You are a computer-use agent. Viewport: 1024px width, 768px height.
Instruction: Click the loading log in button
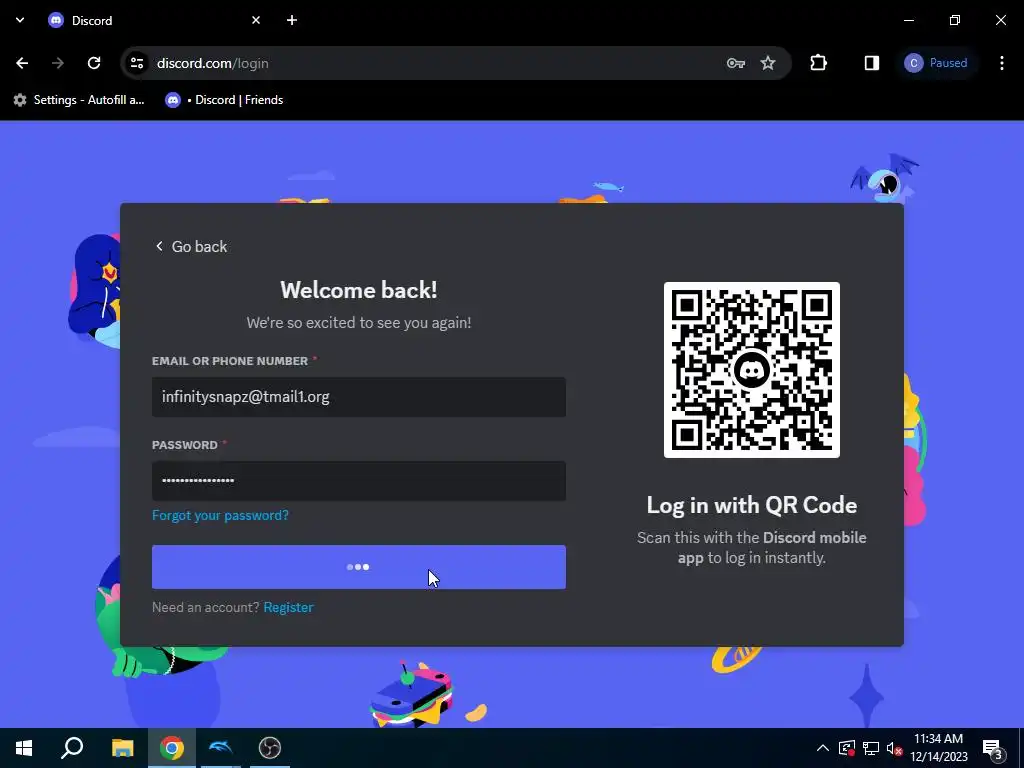coord(359,567)
